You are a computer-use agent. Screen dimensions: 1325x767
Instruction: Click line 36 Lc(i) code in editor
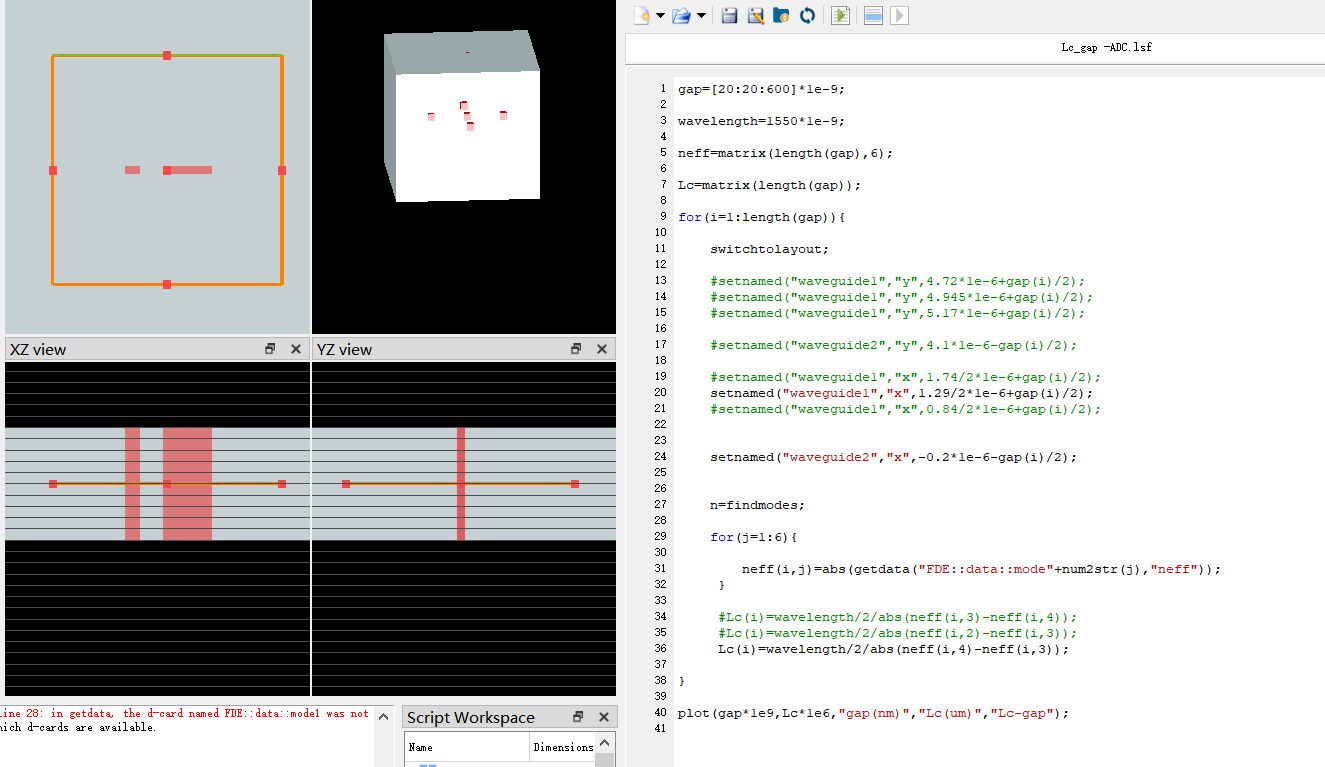pos(893,649)
